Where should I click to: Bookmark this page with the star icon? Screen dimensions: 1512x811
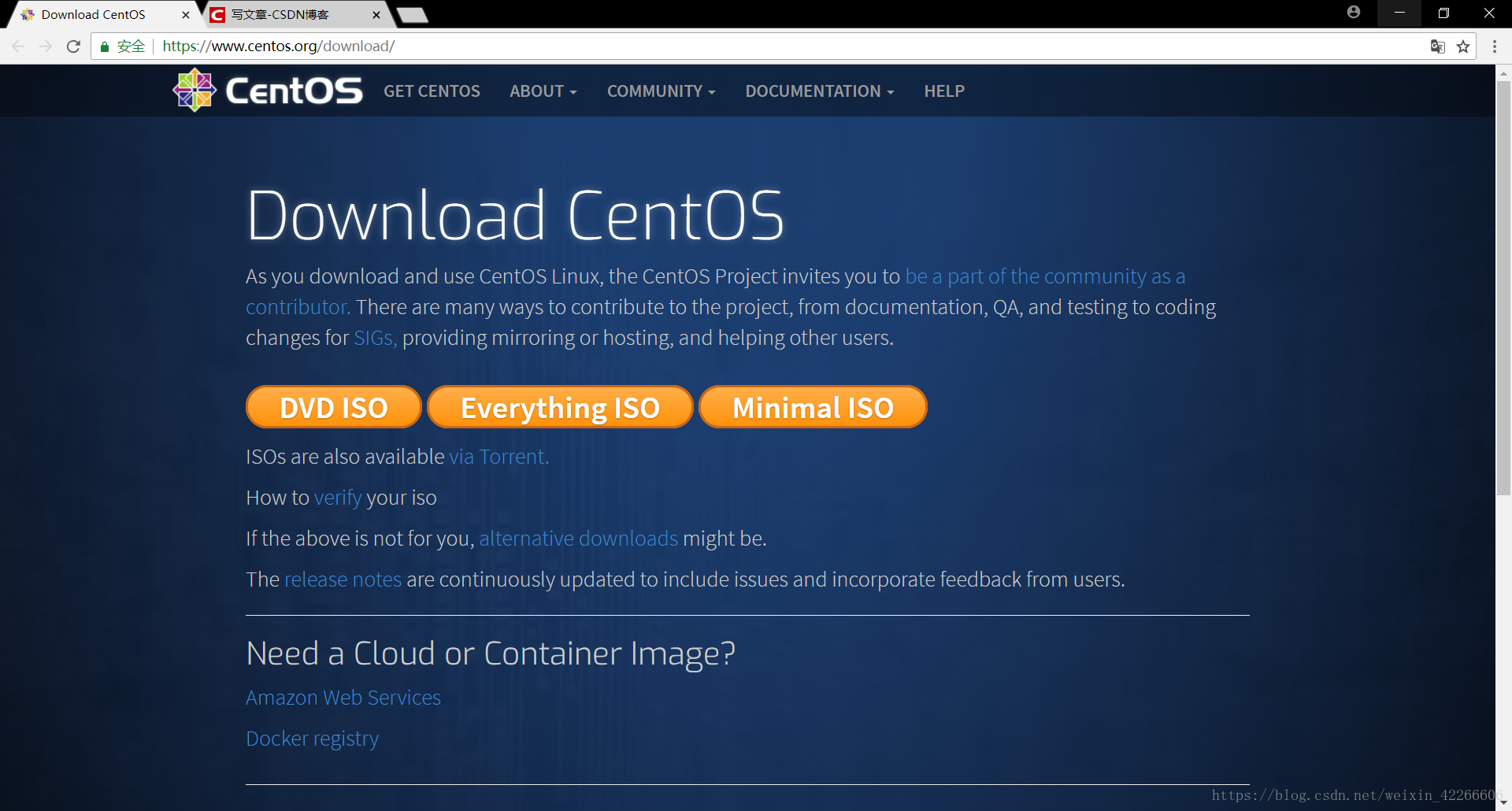coord(1463,46)
